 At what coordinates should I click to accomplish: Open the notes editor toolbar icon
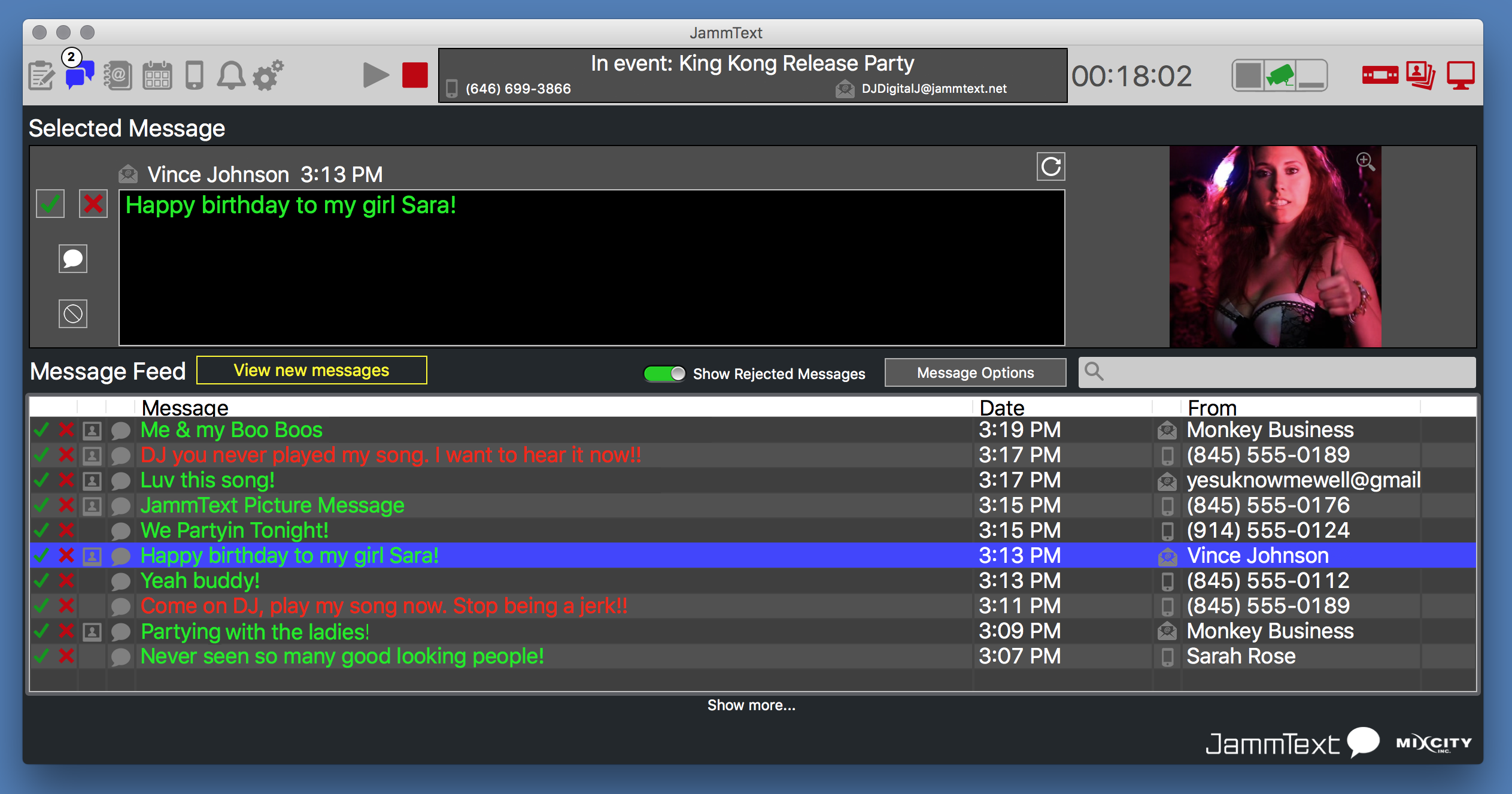42,76
